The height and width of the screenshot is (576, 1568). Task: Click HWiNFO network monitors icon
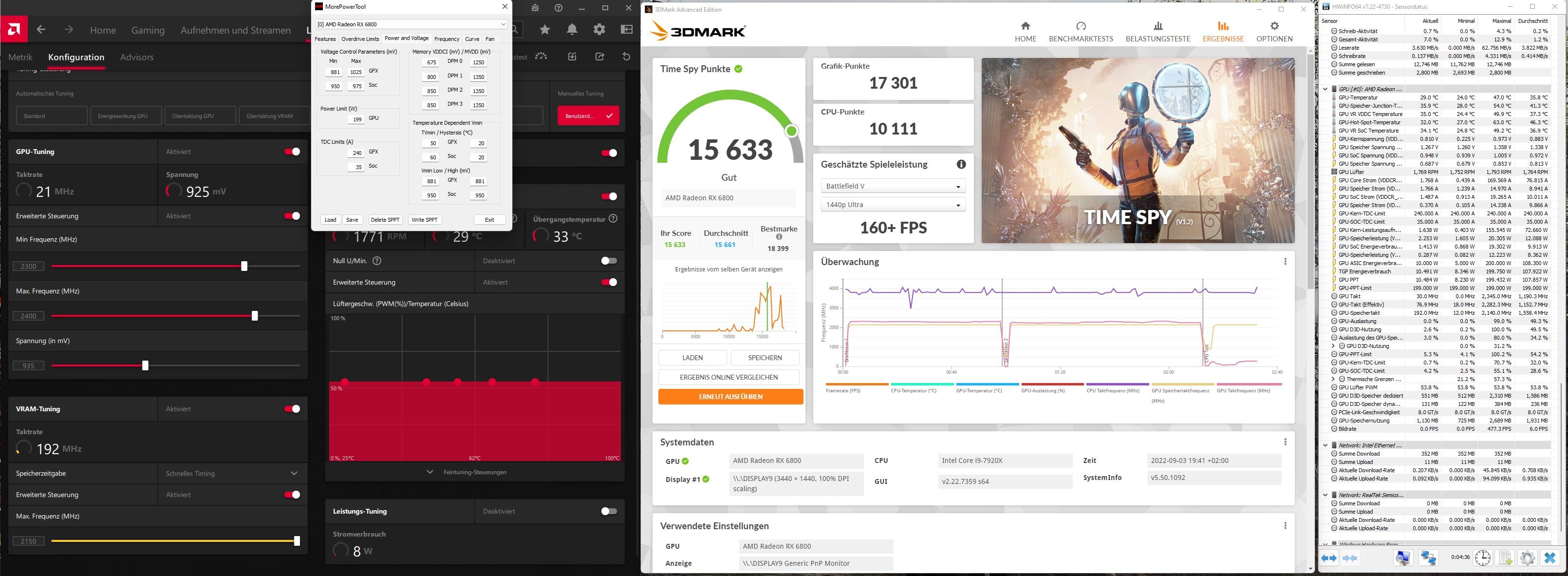pyautogui.click(x=1429, y=557)
